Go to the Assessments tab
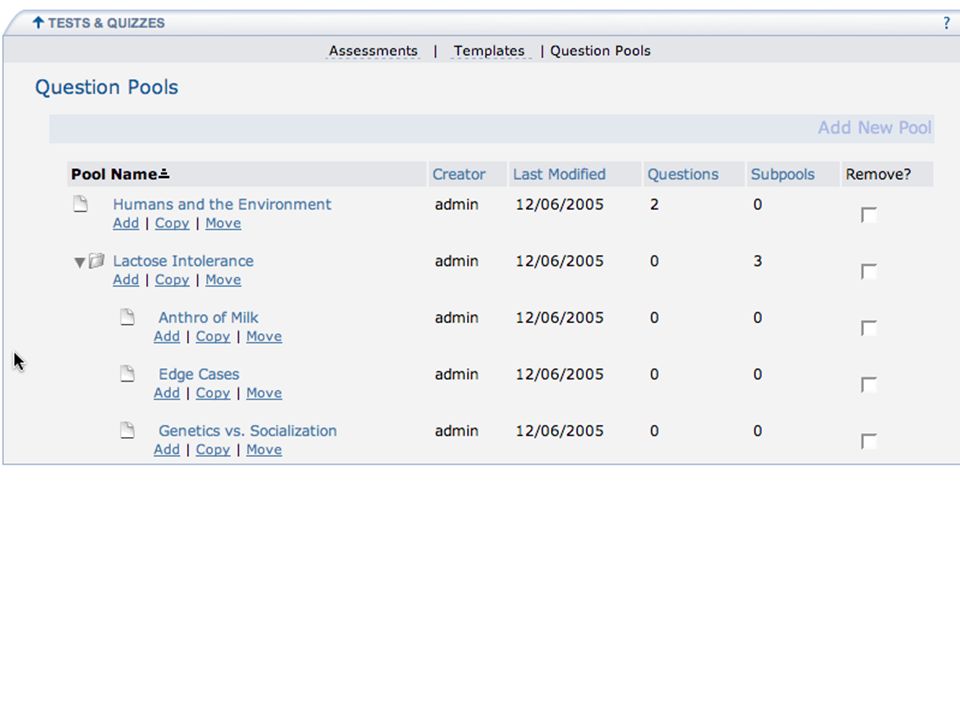 coord(373,51)
